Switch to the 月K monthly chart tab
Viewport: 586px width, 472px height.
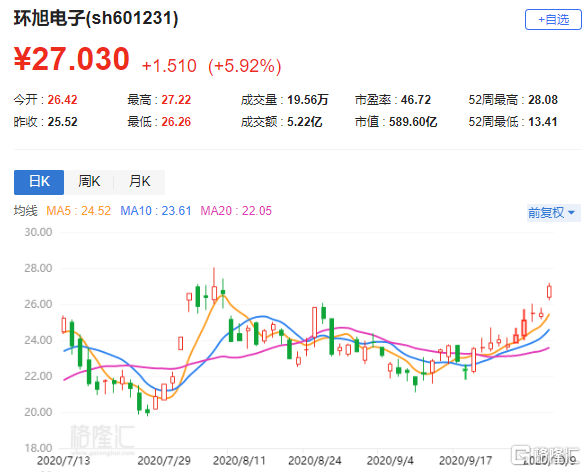[x=139, y=182]
